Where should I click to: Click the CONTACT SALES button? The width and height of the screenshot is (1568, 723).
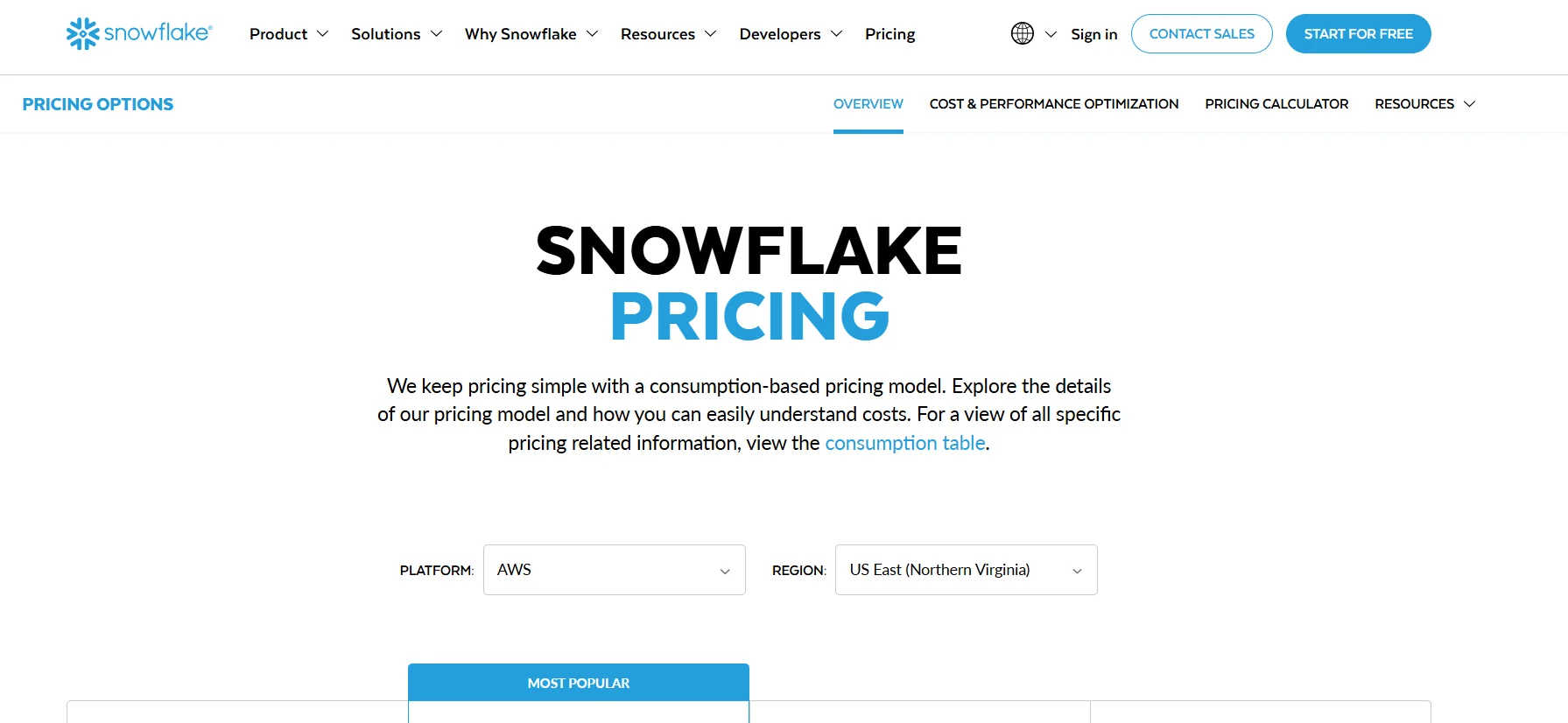(1201, 33)
